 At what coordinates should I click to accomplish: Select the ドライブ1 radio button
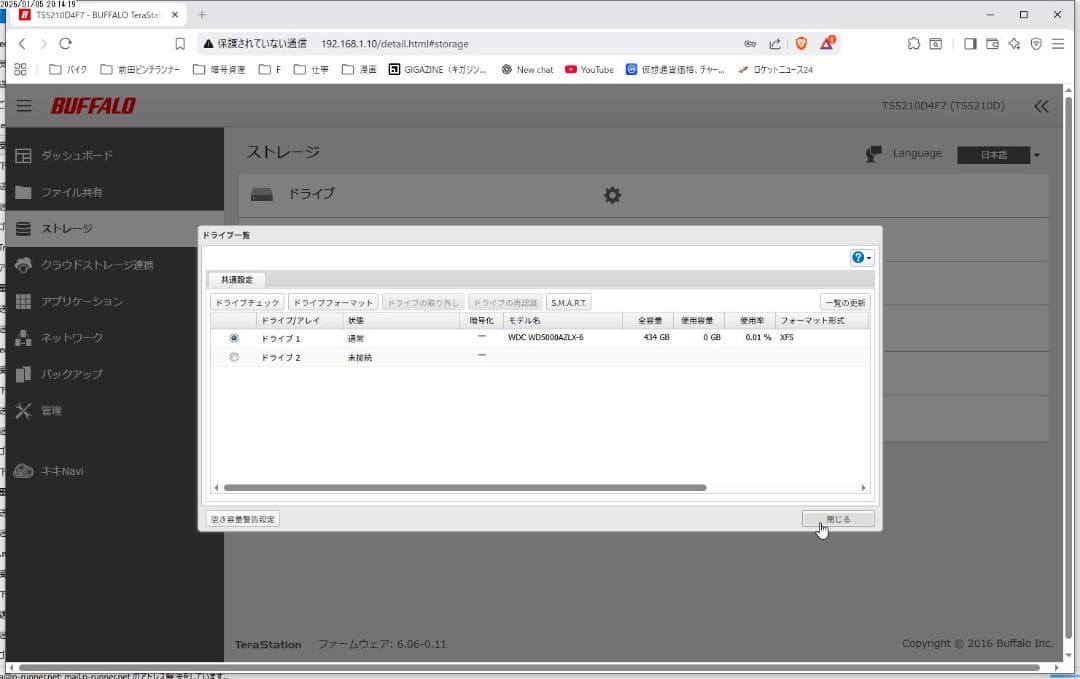pos(233,337)
